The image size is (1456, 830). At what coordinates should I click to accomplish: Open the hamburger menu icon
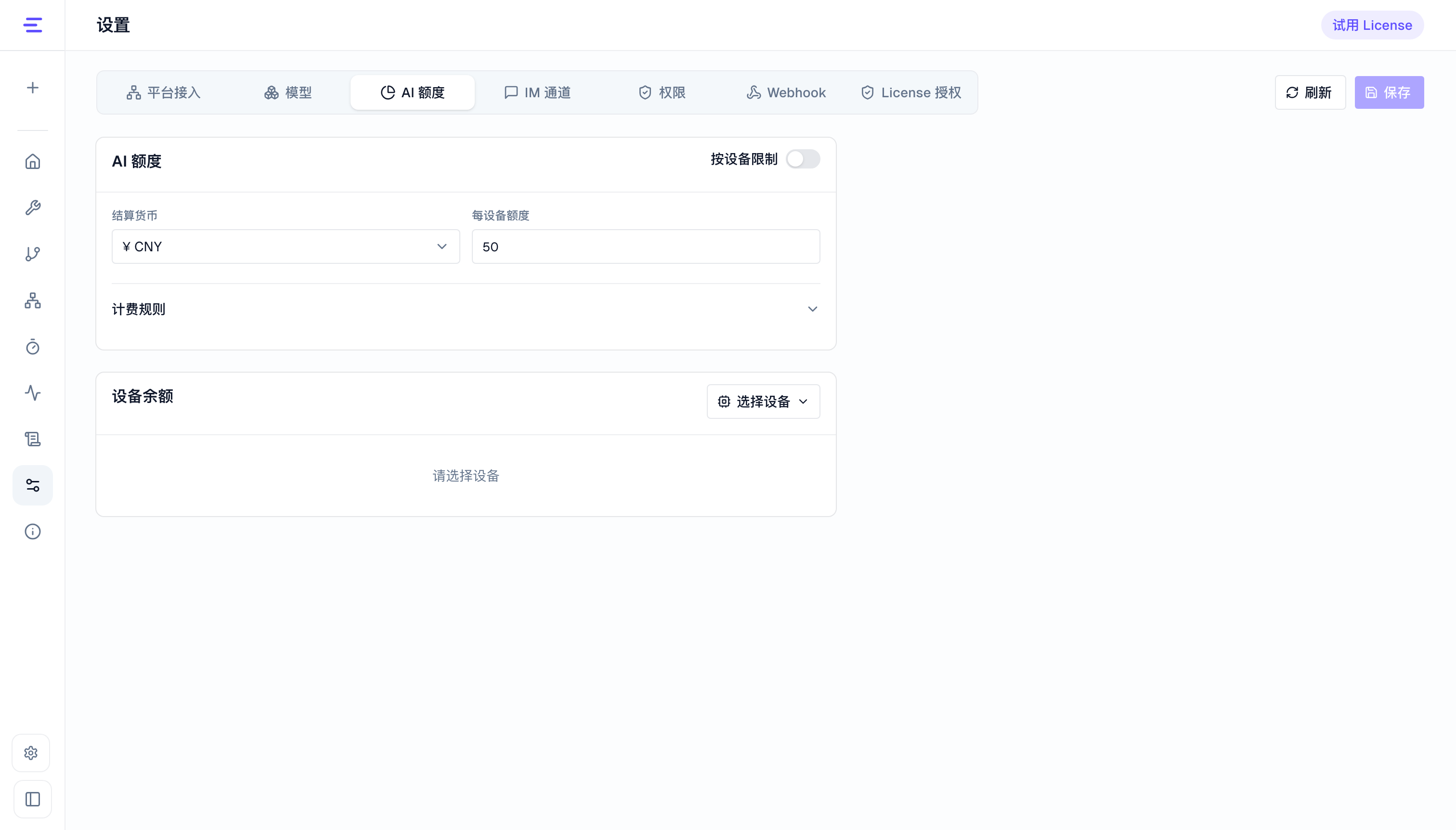coord(32,25)
